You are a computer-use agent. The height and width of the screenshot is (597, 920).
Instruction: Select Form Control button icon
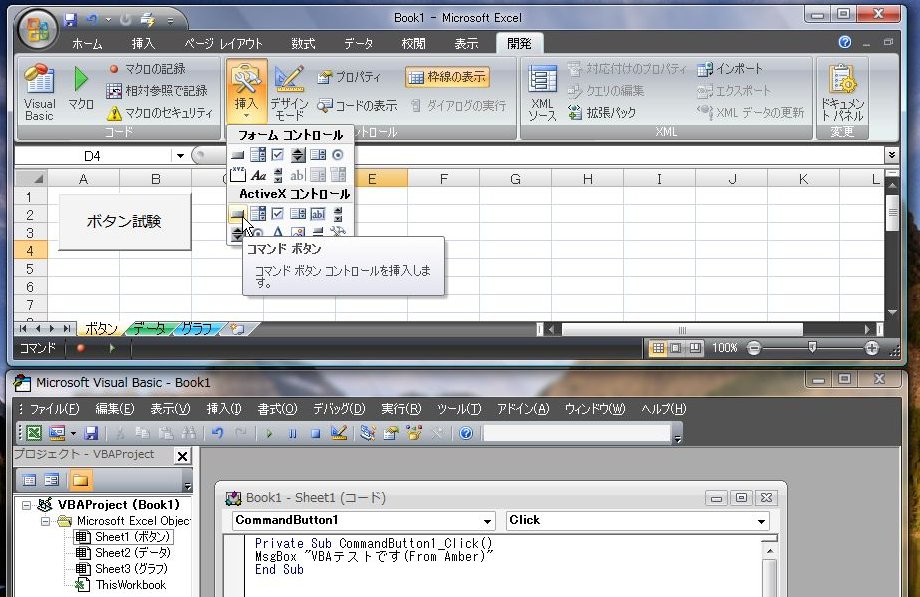(x=238, y=155)
